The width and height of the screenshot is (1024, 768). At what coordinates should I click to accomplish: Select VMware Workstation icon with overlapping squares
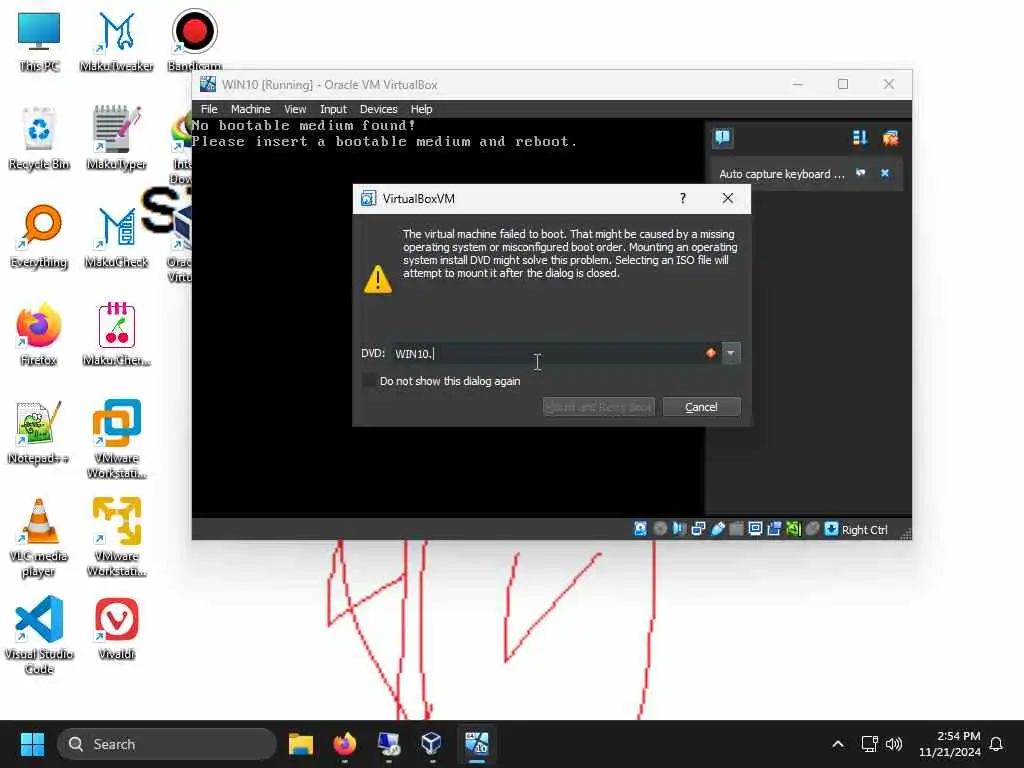[x=116, y=439]
